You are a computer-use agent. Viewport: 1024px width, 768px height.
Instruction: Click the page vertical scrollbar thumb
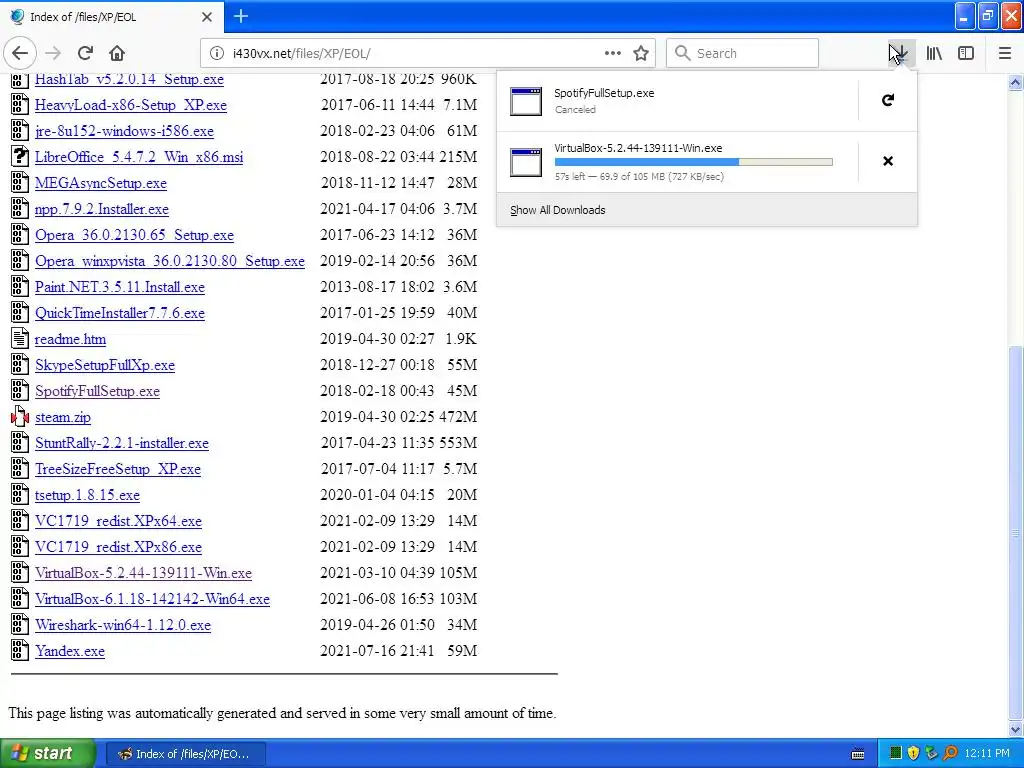pos(1016,532)
